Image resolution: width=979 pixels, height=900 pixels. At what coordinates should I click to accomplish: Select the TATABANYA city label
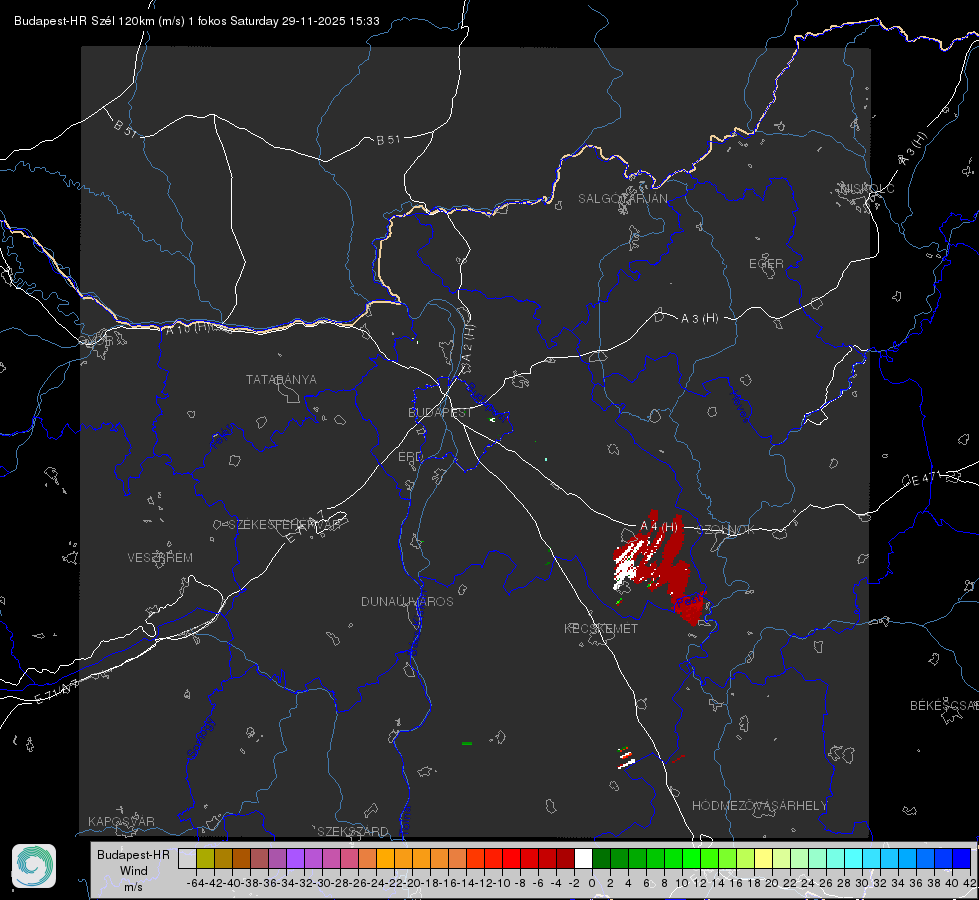tap(281, 380)
